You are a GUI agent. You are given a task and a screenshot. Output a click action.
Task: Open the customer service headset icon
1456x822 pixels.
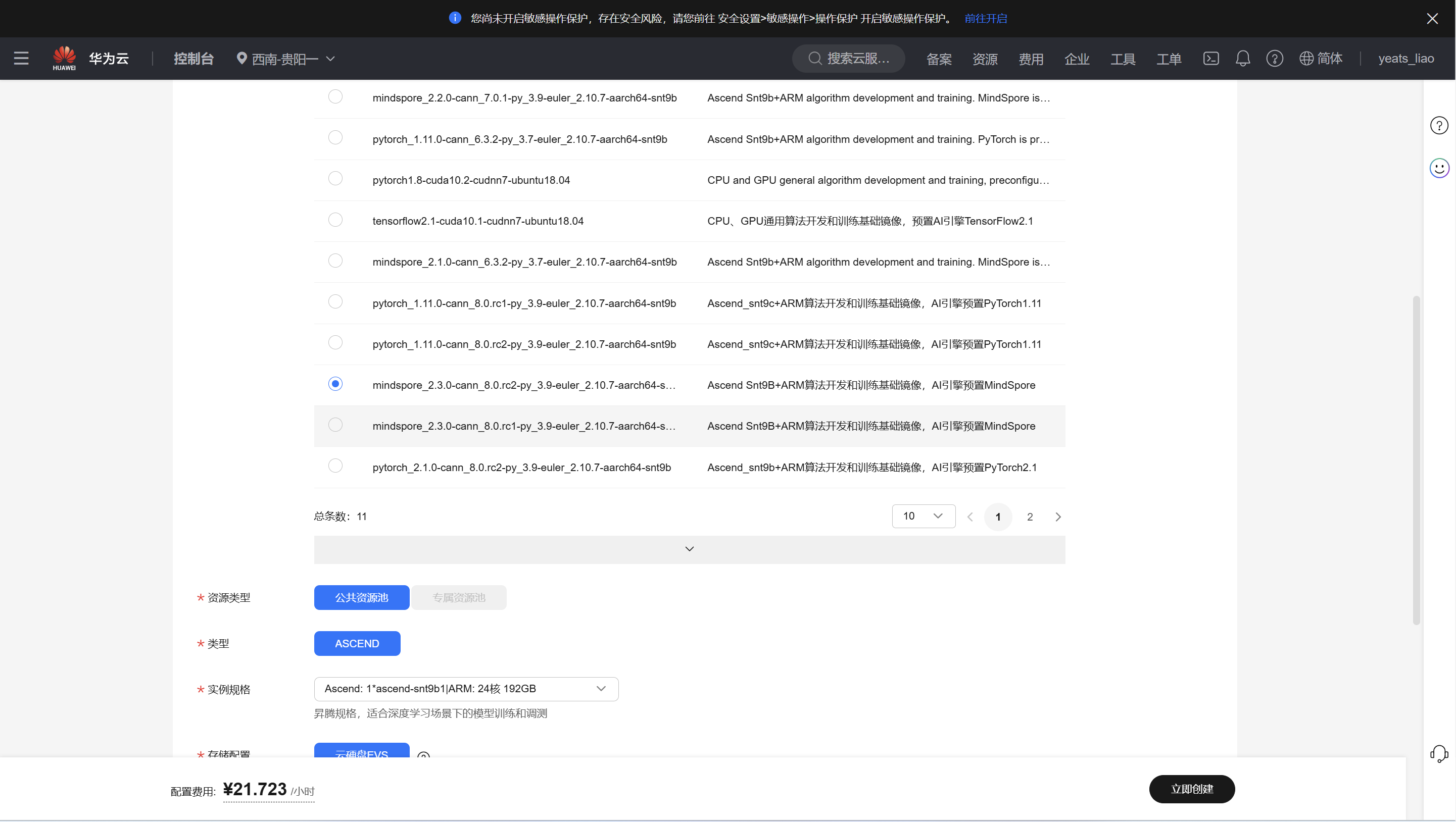coord(1438,753)
